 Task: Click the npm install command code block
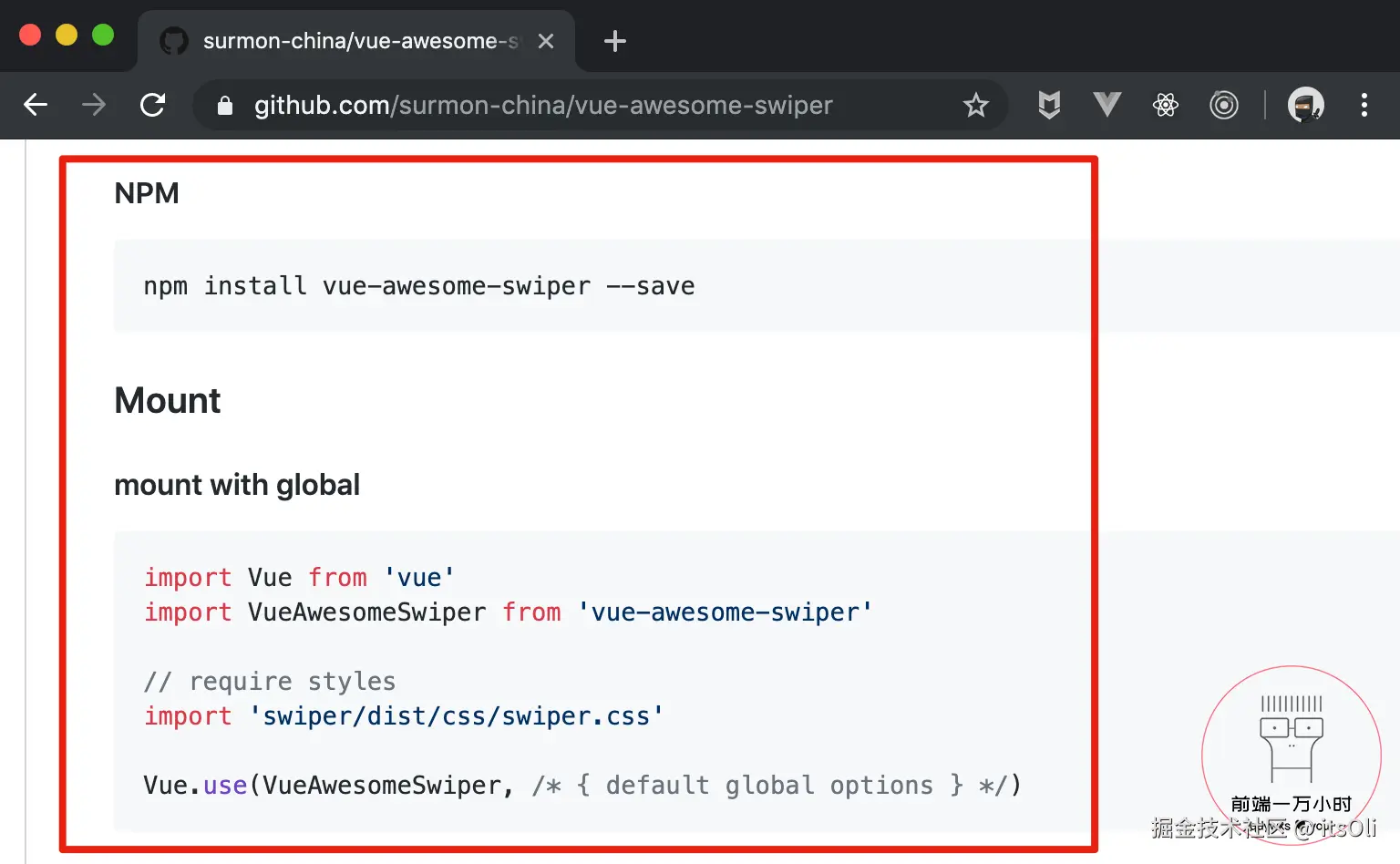tap(419, 286)
